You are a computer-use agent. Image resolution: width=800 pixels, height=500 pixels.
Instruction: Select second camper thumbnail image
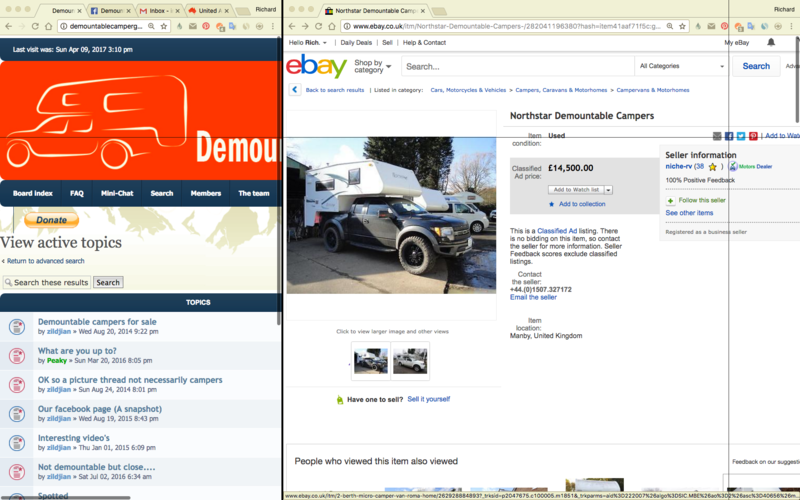tap(410, 361)
